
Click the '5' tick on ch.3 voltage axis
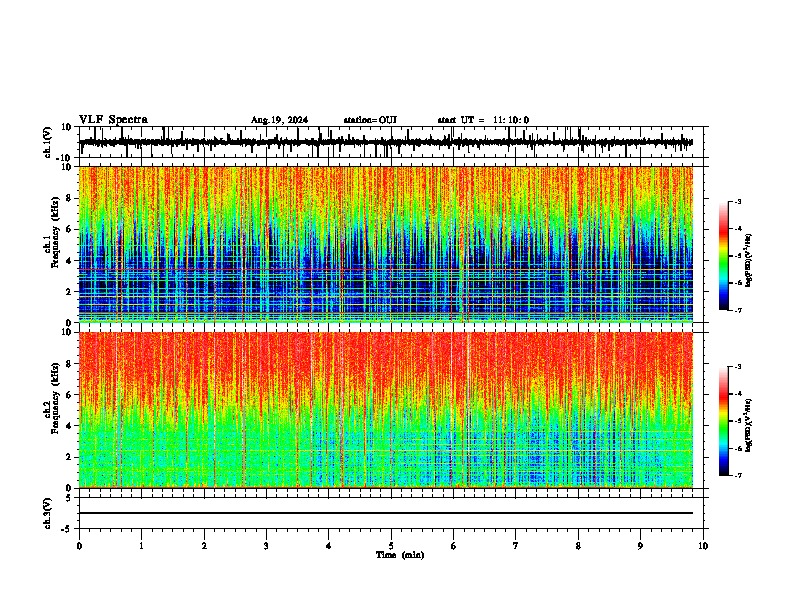(x=69, y=498)
